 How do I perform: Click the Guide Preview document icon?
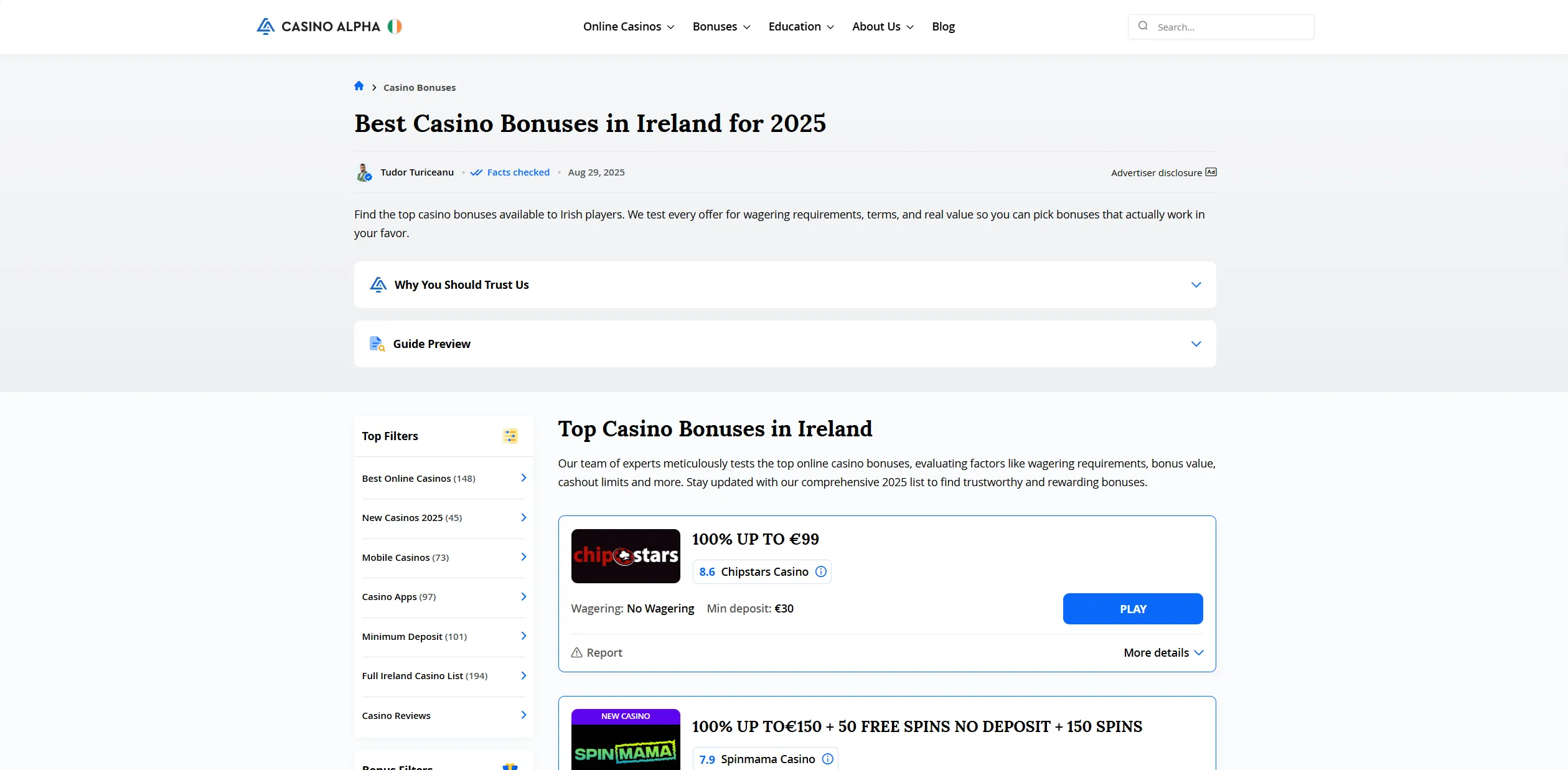coord(377,344)
